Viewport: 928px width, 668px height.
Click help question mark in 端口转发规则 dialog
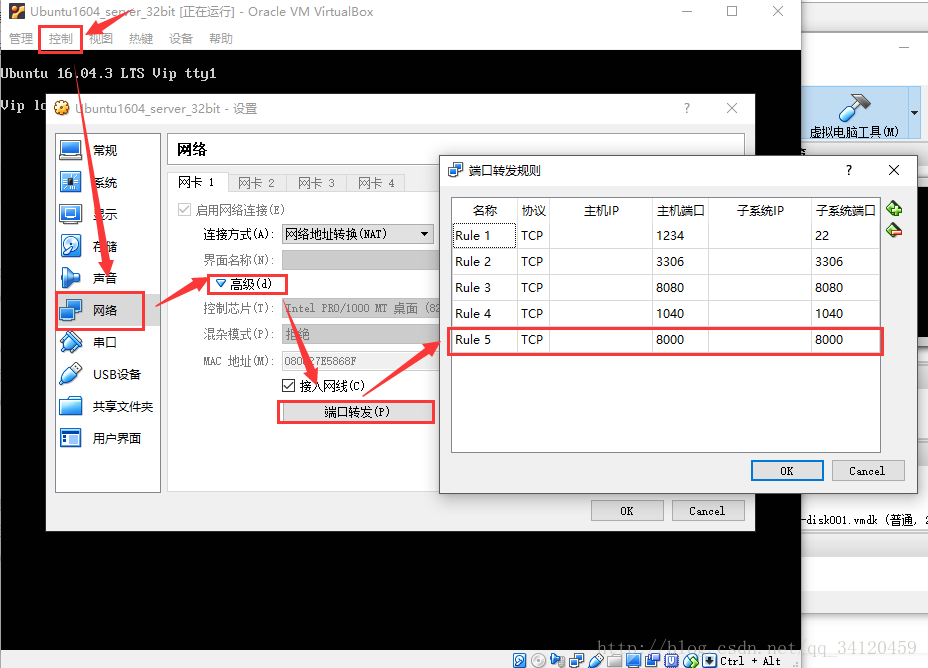pyautogui.click(x=849, y=170)
